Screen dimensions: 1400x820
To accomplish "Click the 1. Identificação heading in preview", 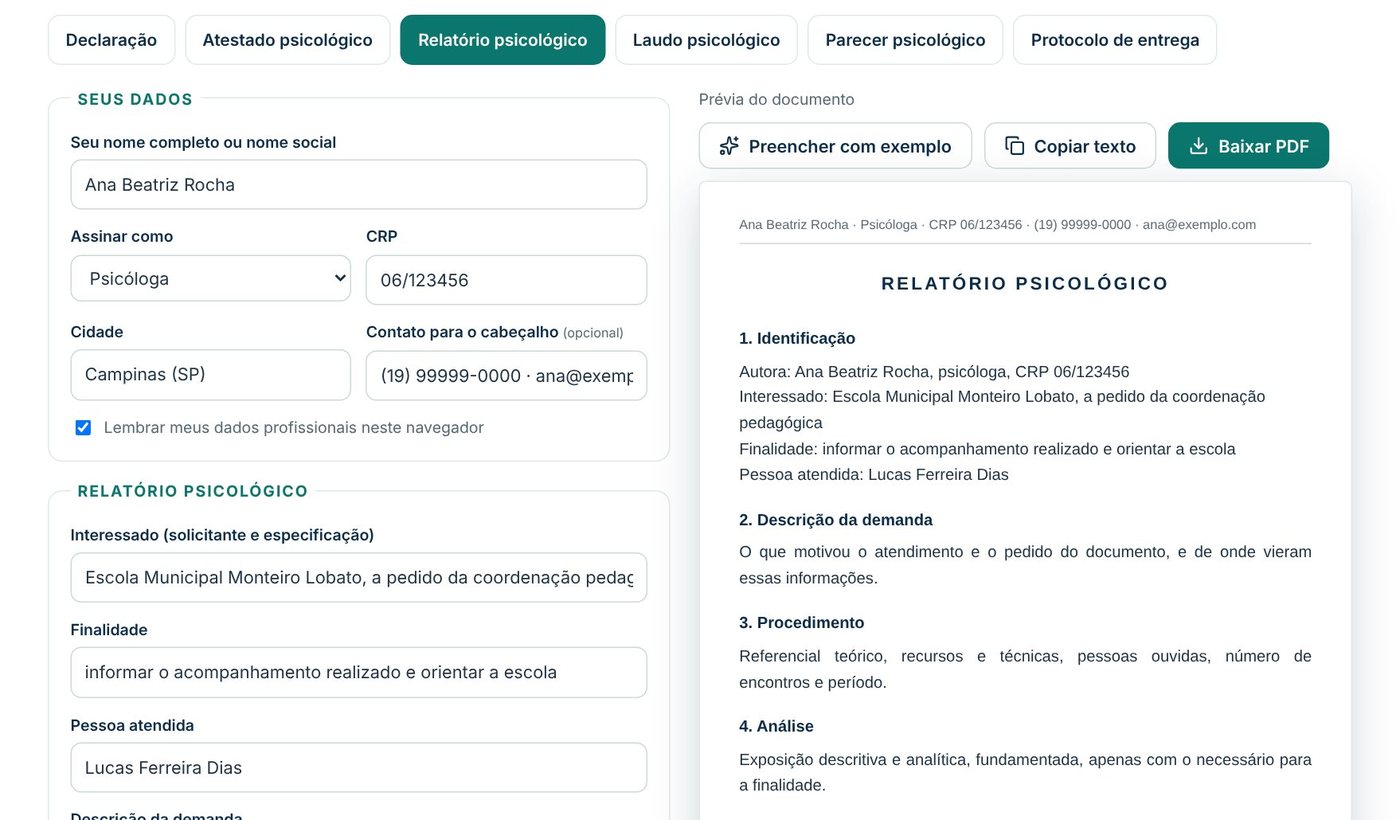I will click(x=797, y=338).
